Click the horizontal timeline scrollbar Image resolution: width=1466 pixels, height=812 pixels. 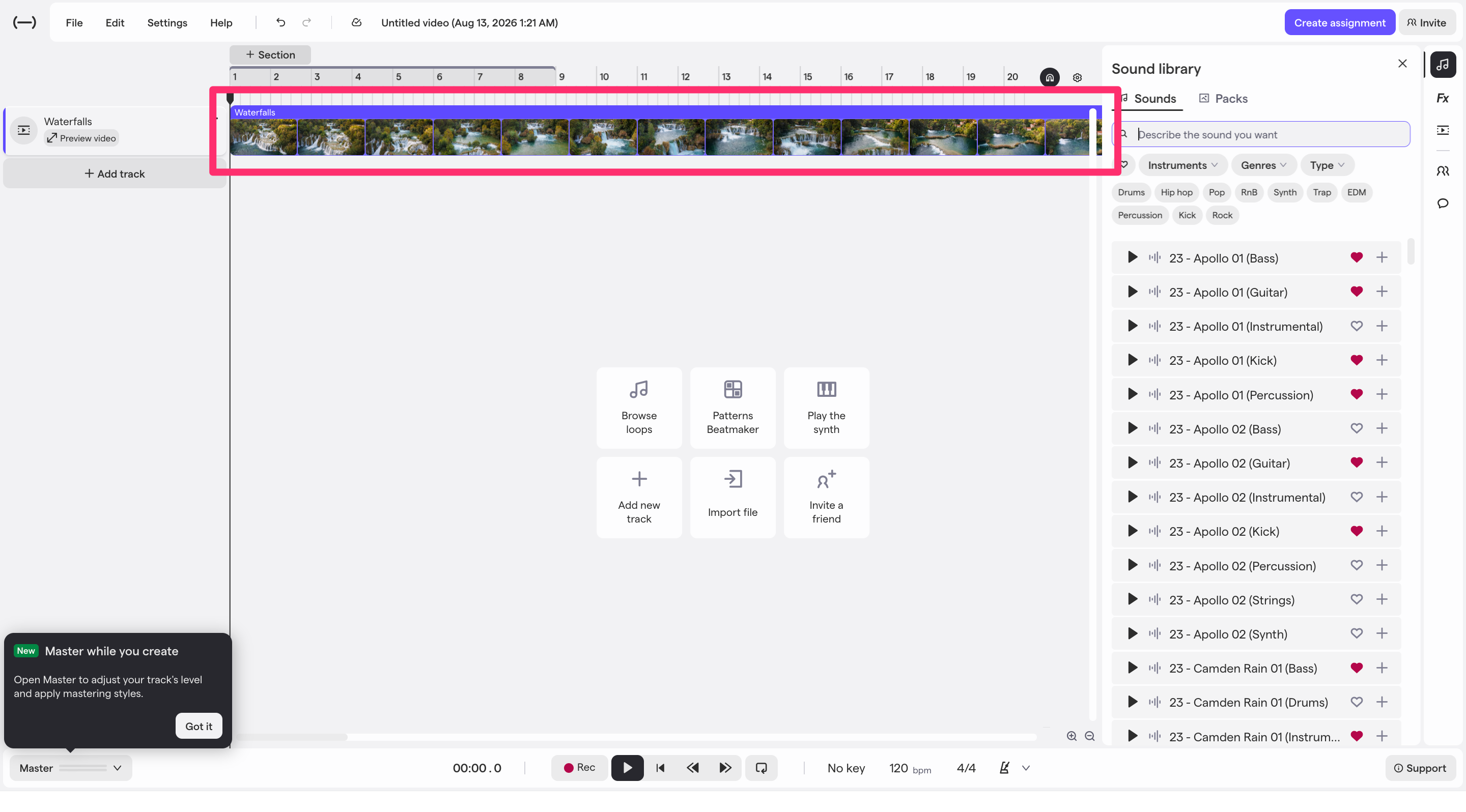click(290, 738)
